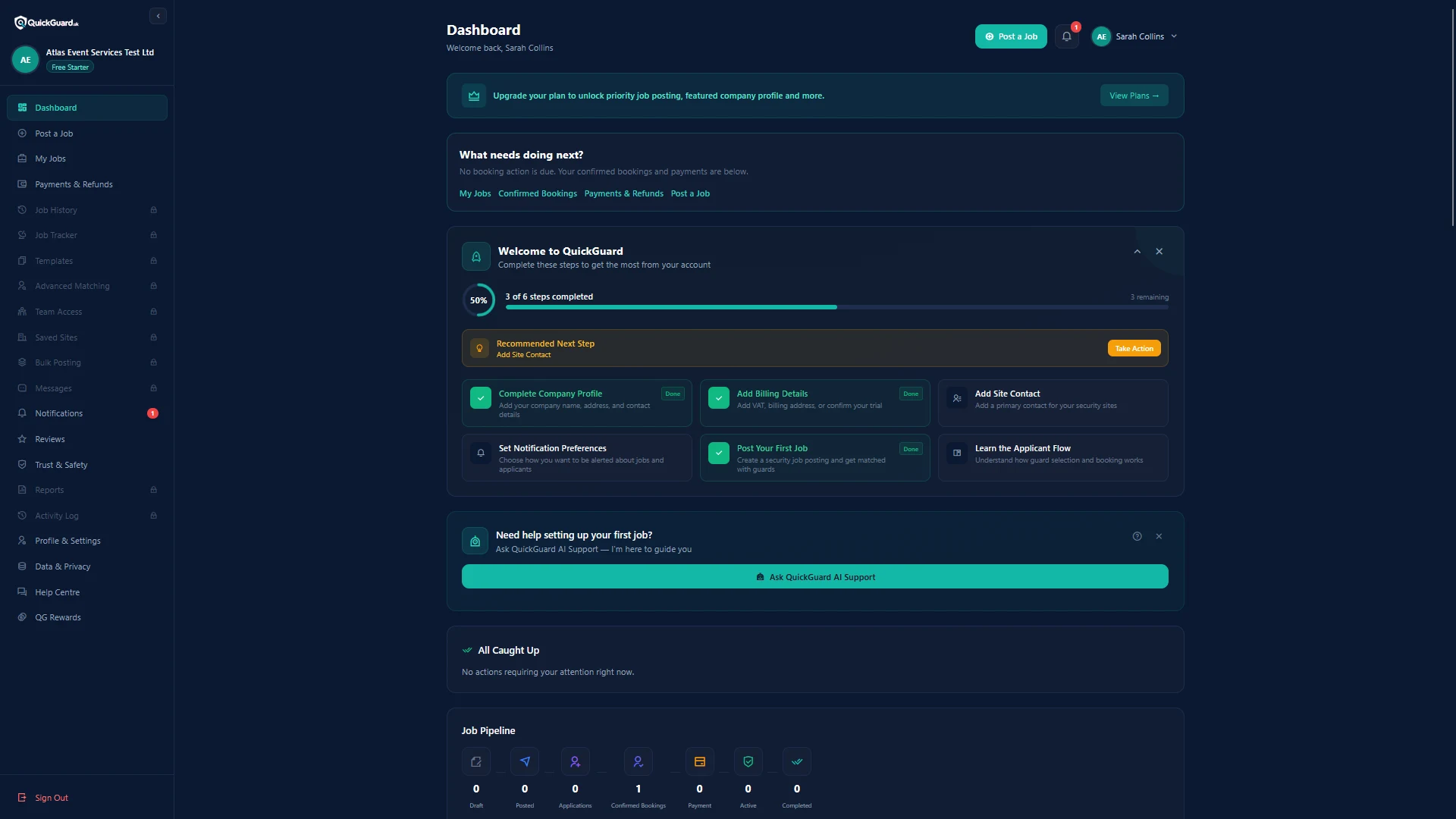The image size is (1456, 819).
Task: Open the Set Notification Preferences step
Action: tap(576, 457)
